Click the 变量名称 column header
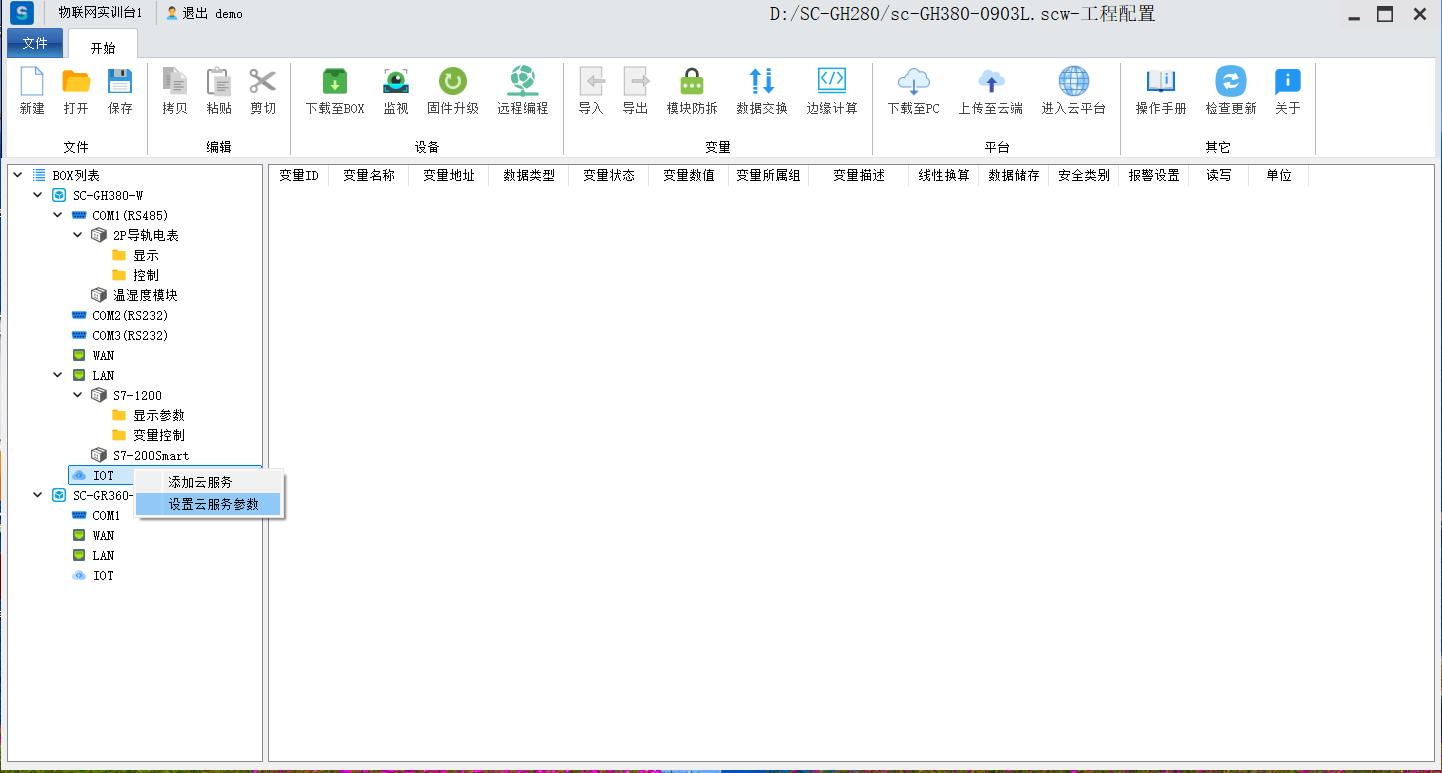 [368, 175]
